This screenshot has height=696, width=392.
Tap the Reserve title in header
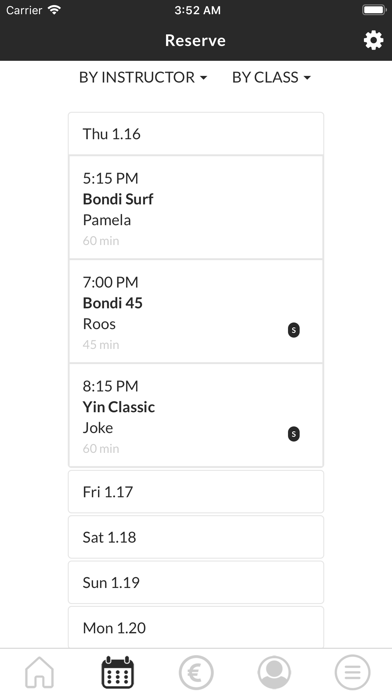[x=195, y=40]
